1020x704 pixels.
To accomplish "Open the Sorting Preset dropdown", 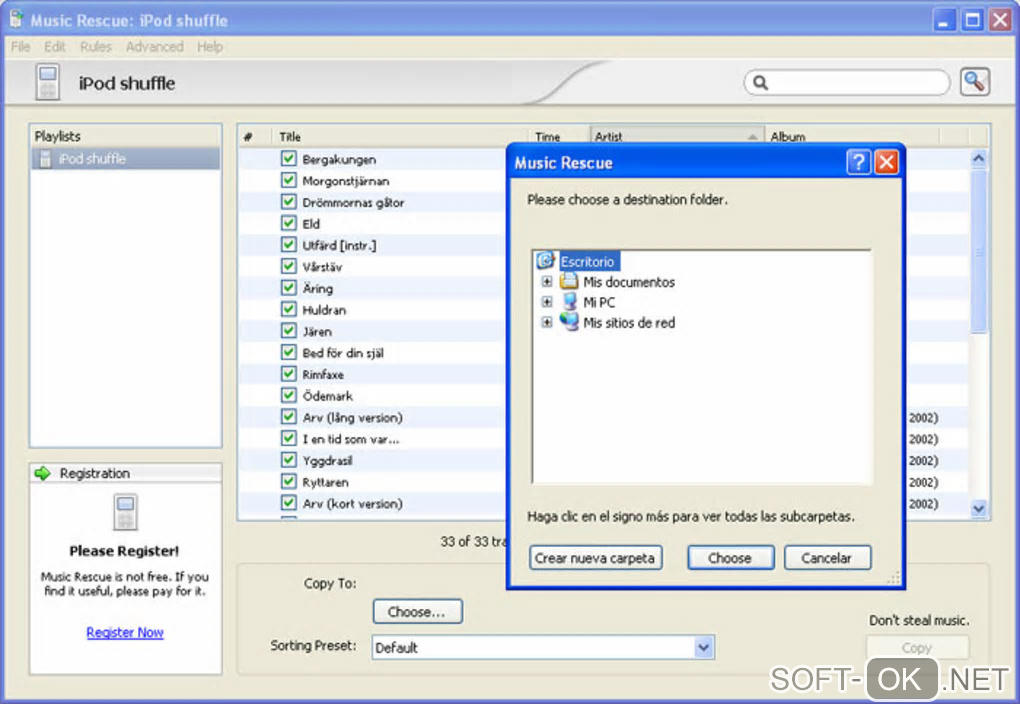I will (x=703, y=647).
